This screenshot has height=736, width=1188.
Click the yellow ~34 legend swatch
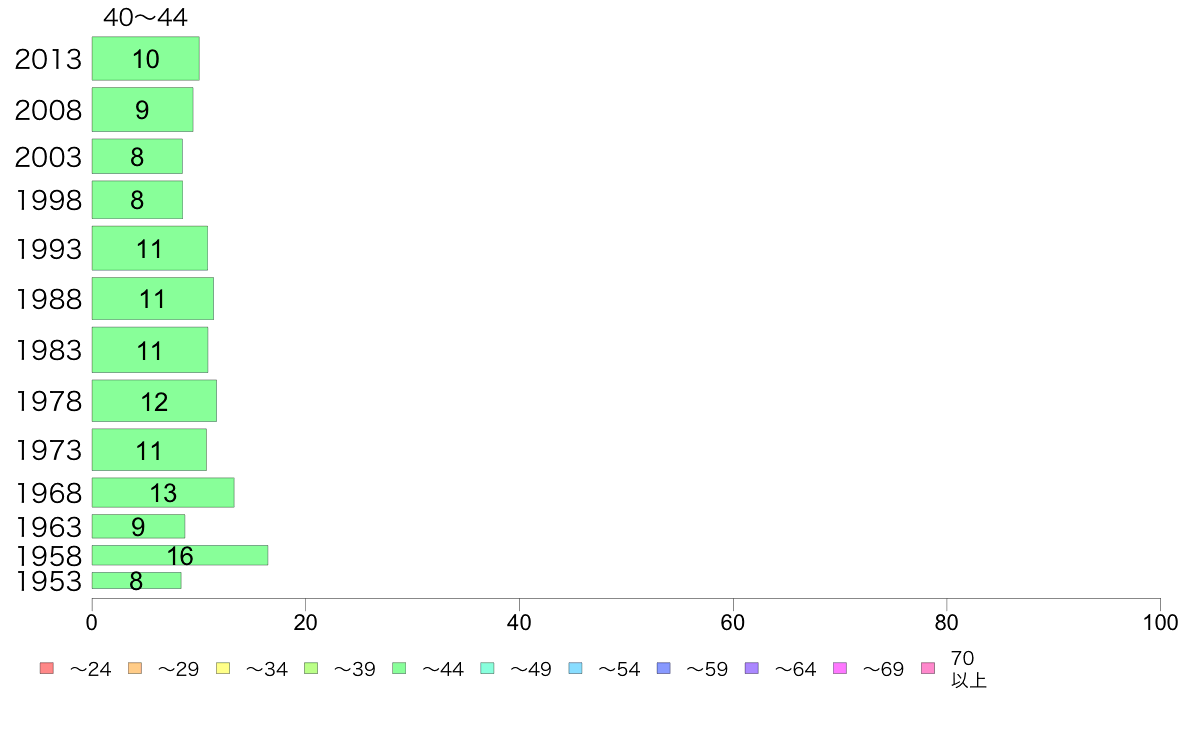[223, 668]
